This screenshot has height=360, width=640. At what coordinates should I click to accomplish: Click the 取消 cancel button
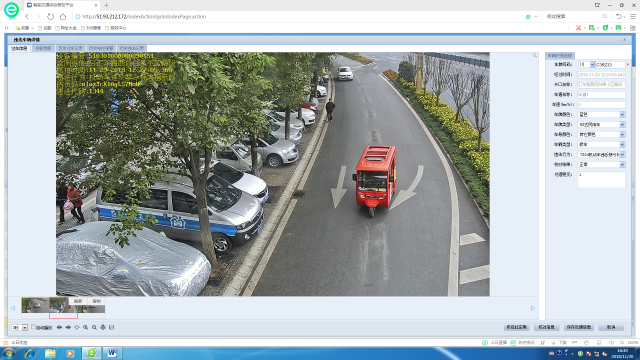coord(611,327)
